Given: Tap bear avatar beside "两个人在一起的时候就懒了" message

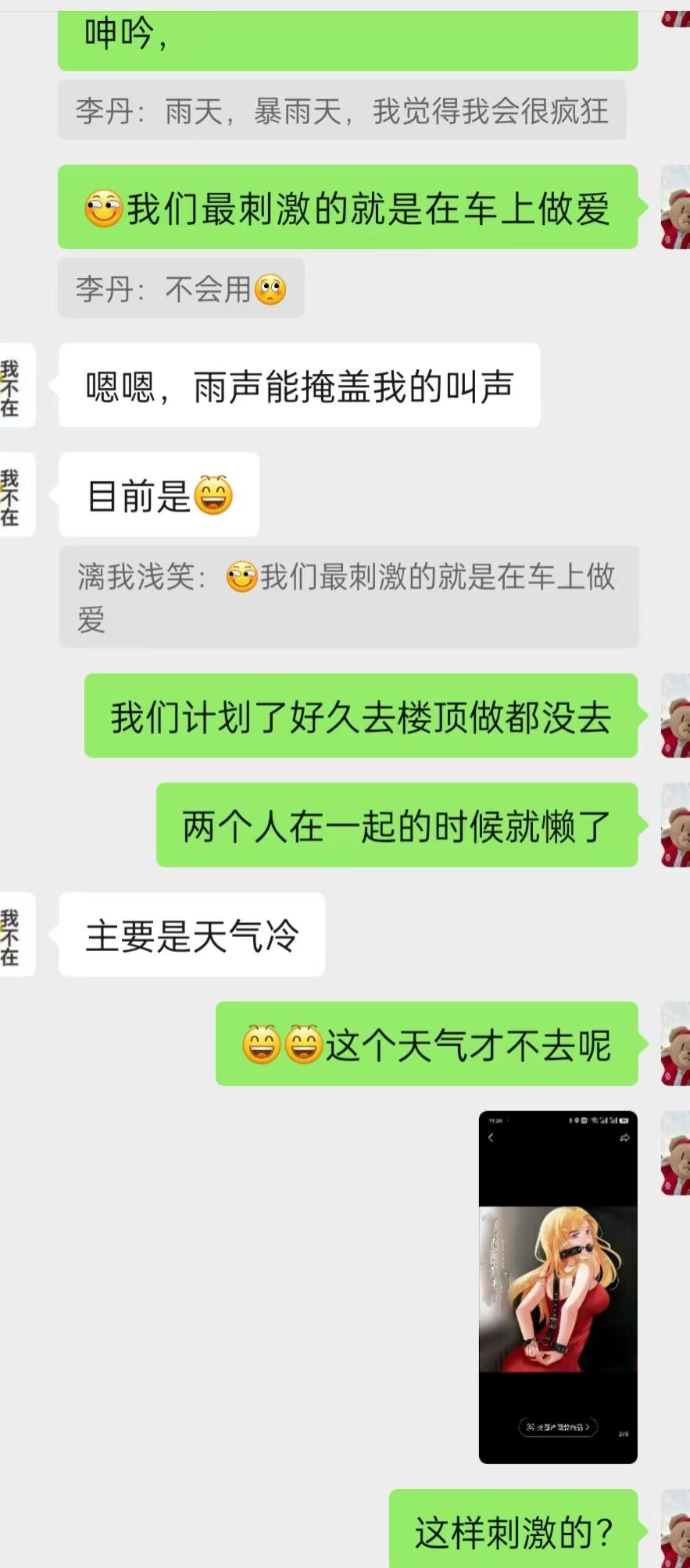Looking at the screenshot, I should pyautogui.click(x=676, y=825).
